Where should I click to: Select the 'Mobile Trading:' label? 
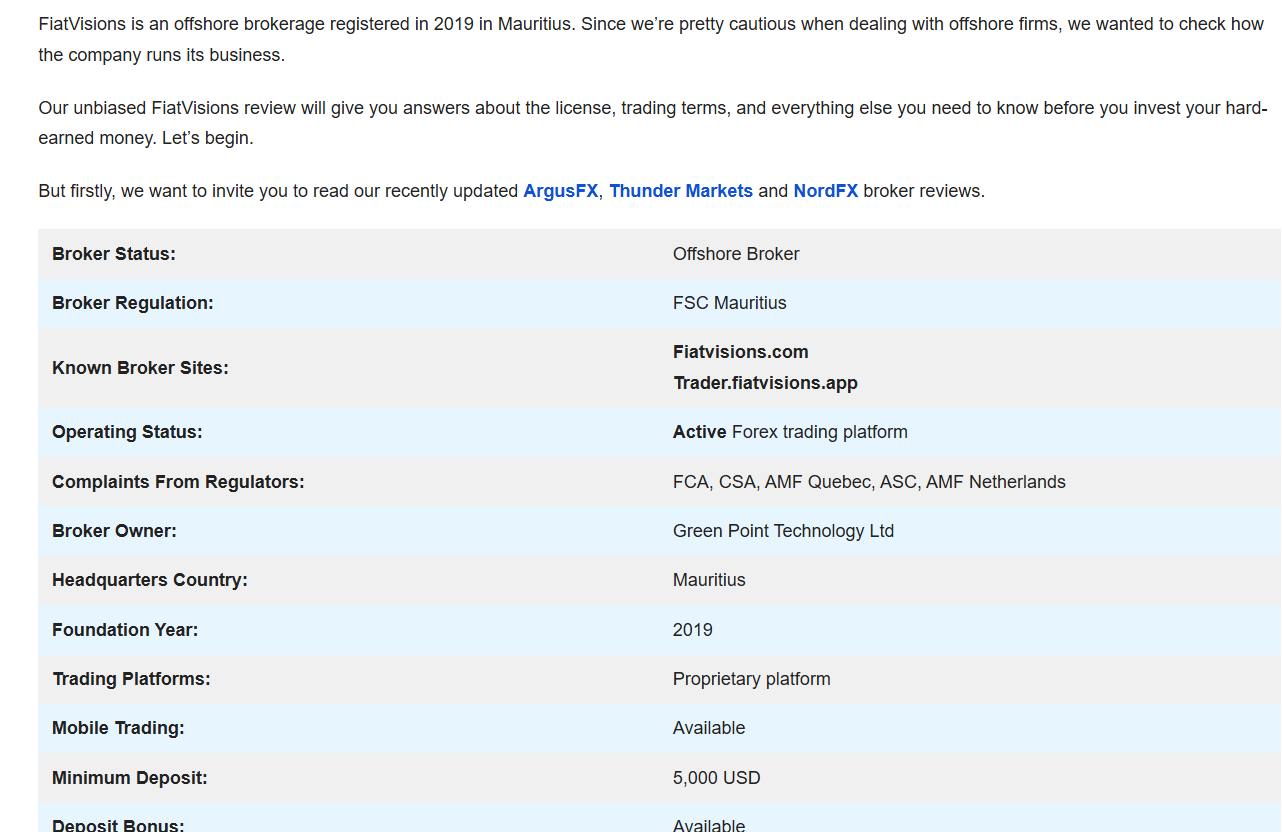[118, 728]
